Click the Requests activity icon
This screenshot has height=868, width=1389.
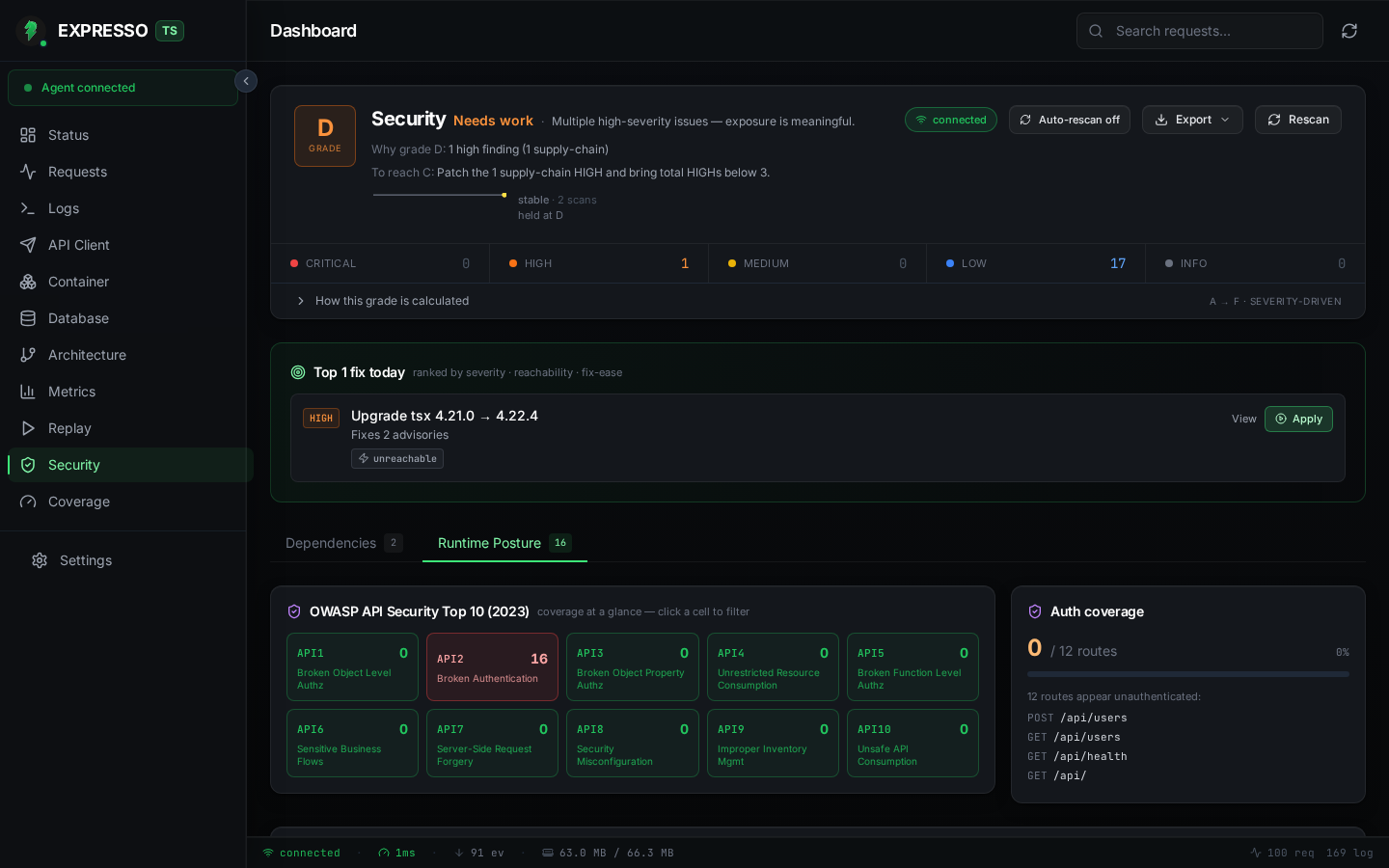(x=28, y=172)
